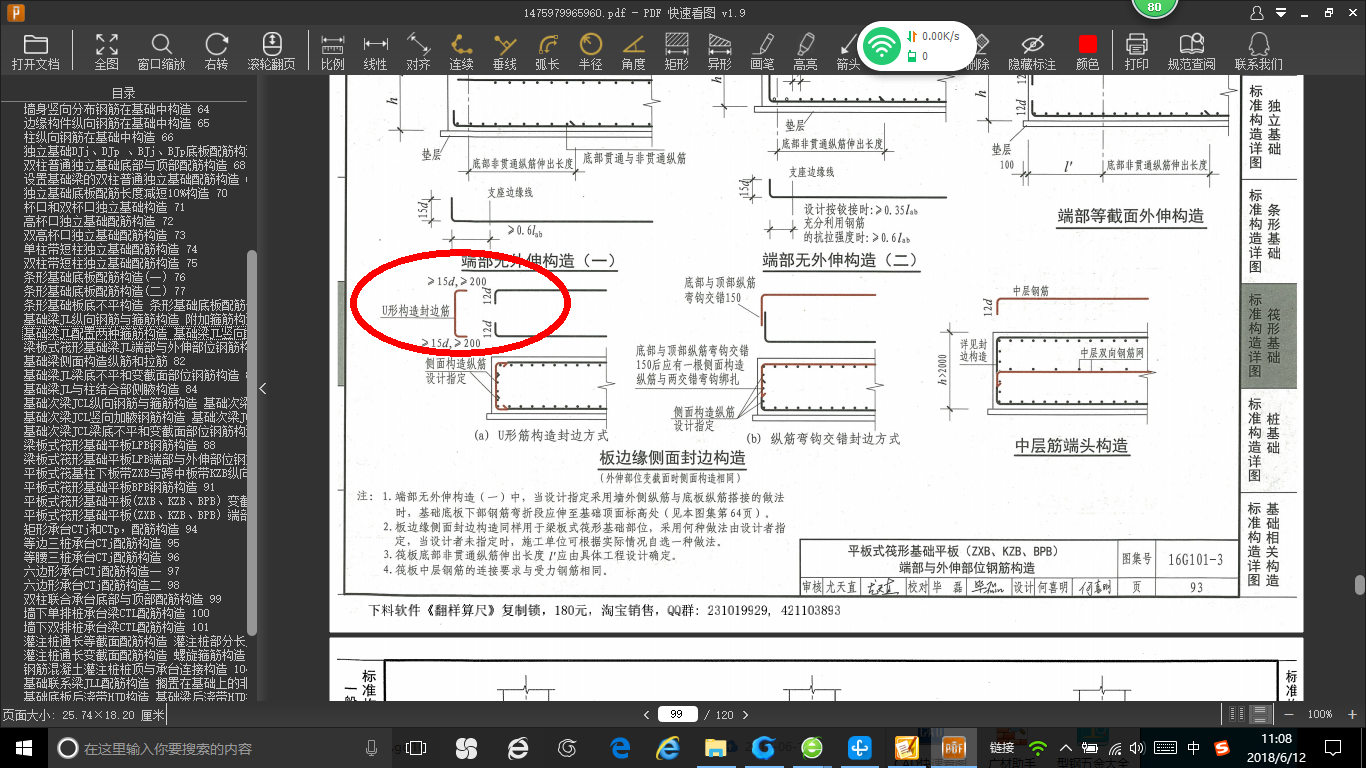Image resolution: width=1366 pixels, height=768 pixels.
Task: Open bookmark 六边形承台CTj配筋构造一 97
Action: (x=101, y=571)
